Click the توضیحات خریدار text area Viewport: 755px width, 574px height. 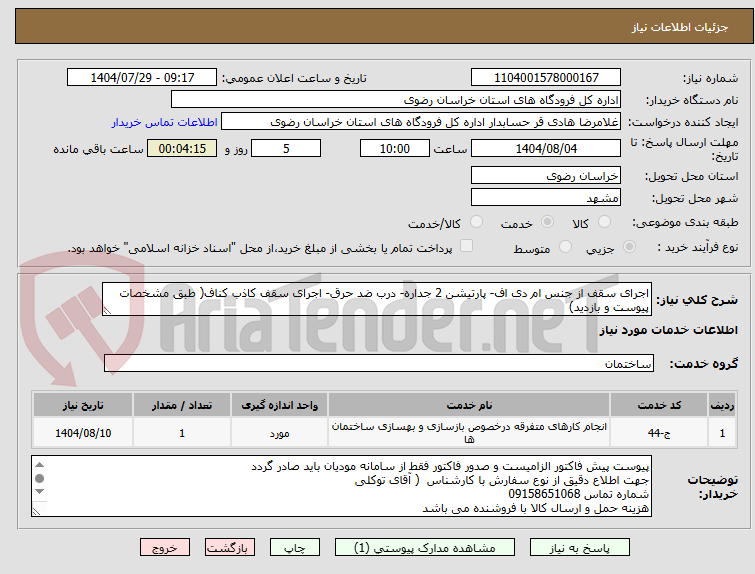(x=341, y=486)
